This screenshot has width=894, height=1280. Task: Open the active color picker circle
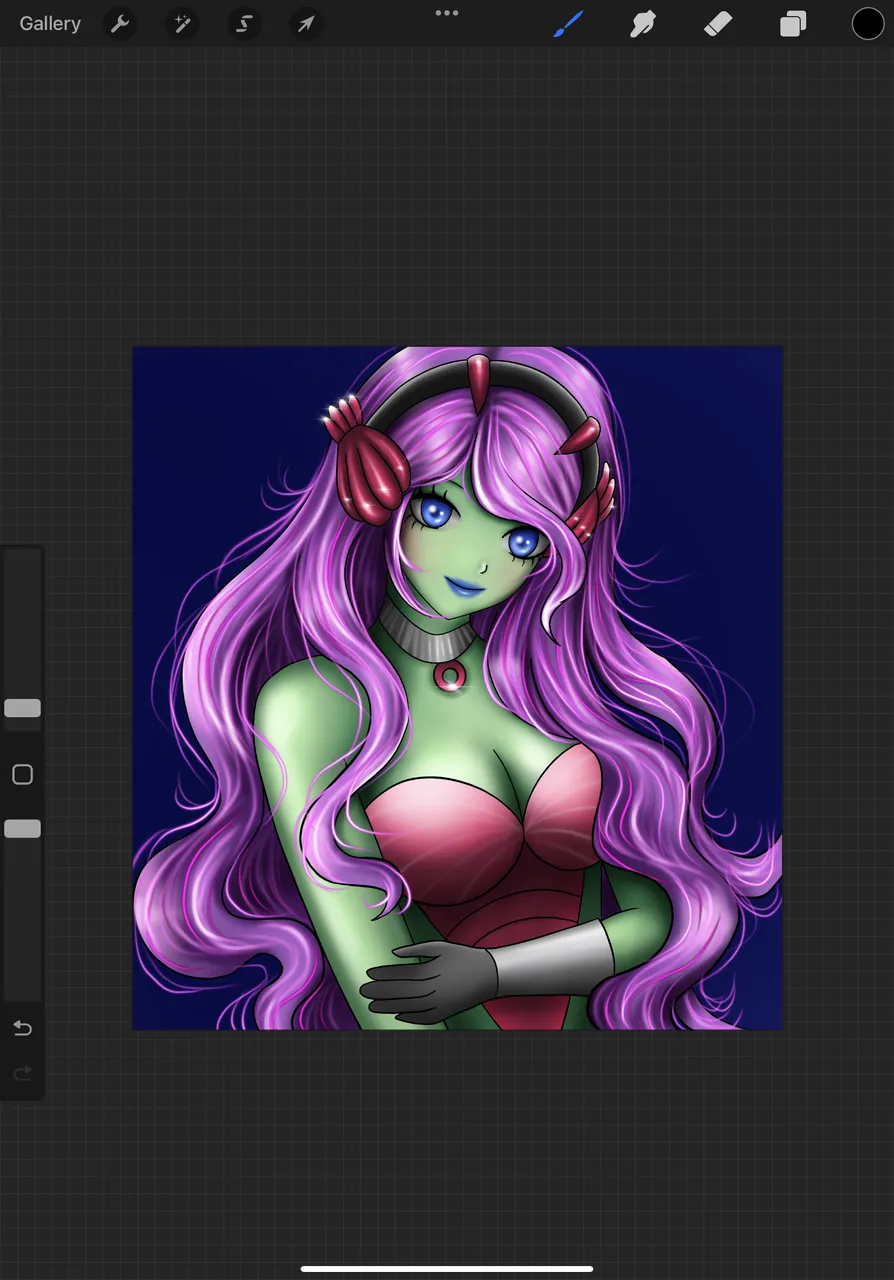868,23
